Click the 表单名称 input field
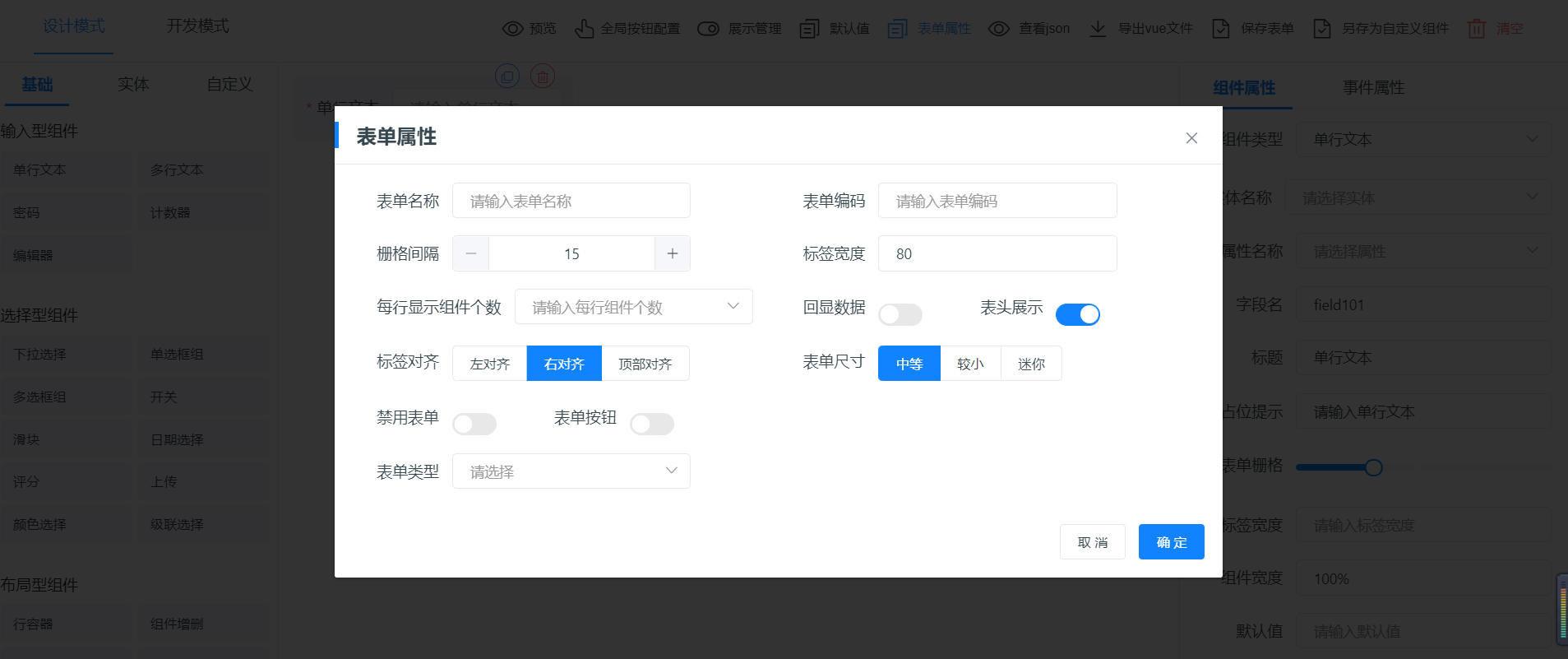Viewport: 1568px width, 659px height. [x=571, y=201]
